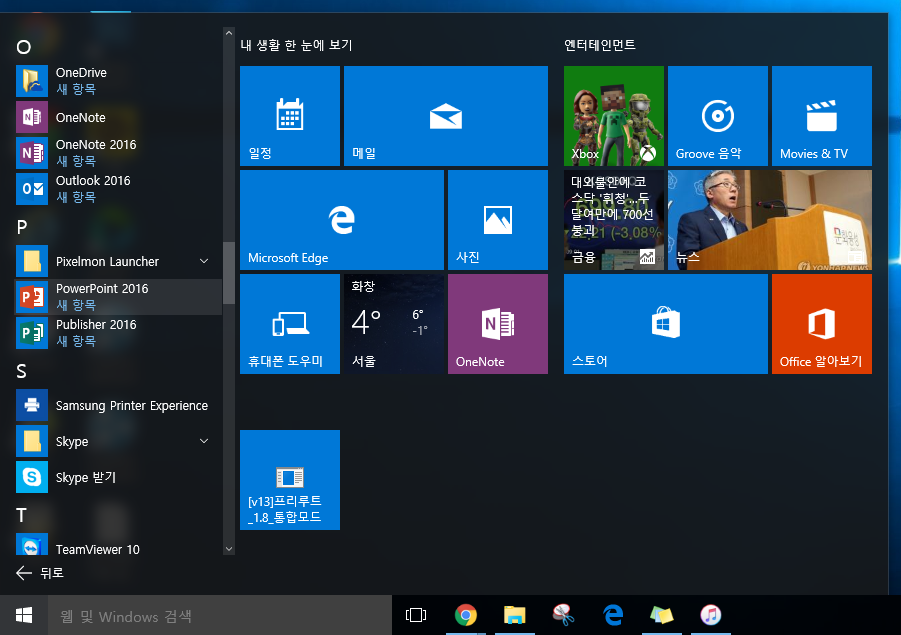Image resolution: width=901 pixels, height=635 pixels.
Task: Open the 서울 weather tile
Action: pyautogui.click(x=394, y=324)
